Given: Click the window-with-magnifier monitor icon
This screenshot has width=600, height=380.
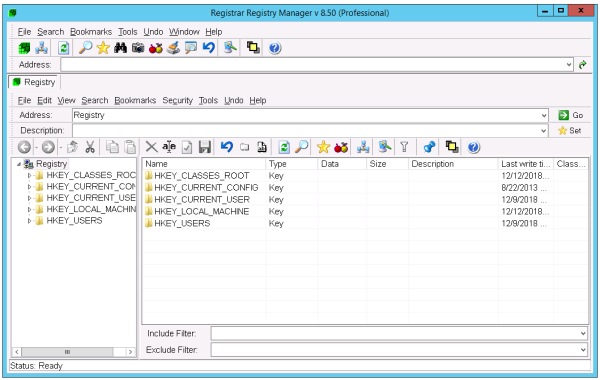Looking at the screenshot, I should click(191, 48).
